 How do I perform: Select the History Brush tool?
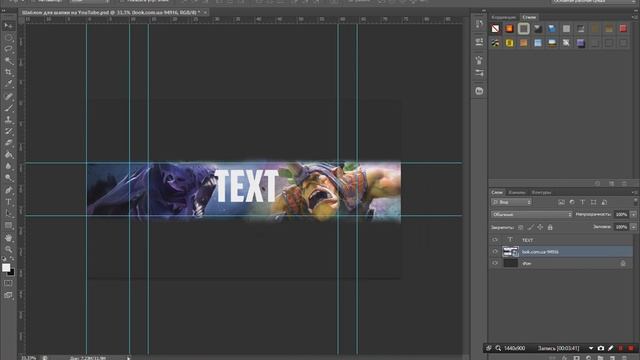8,131
